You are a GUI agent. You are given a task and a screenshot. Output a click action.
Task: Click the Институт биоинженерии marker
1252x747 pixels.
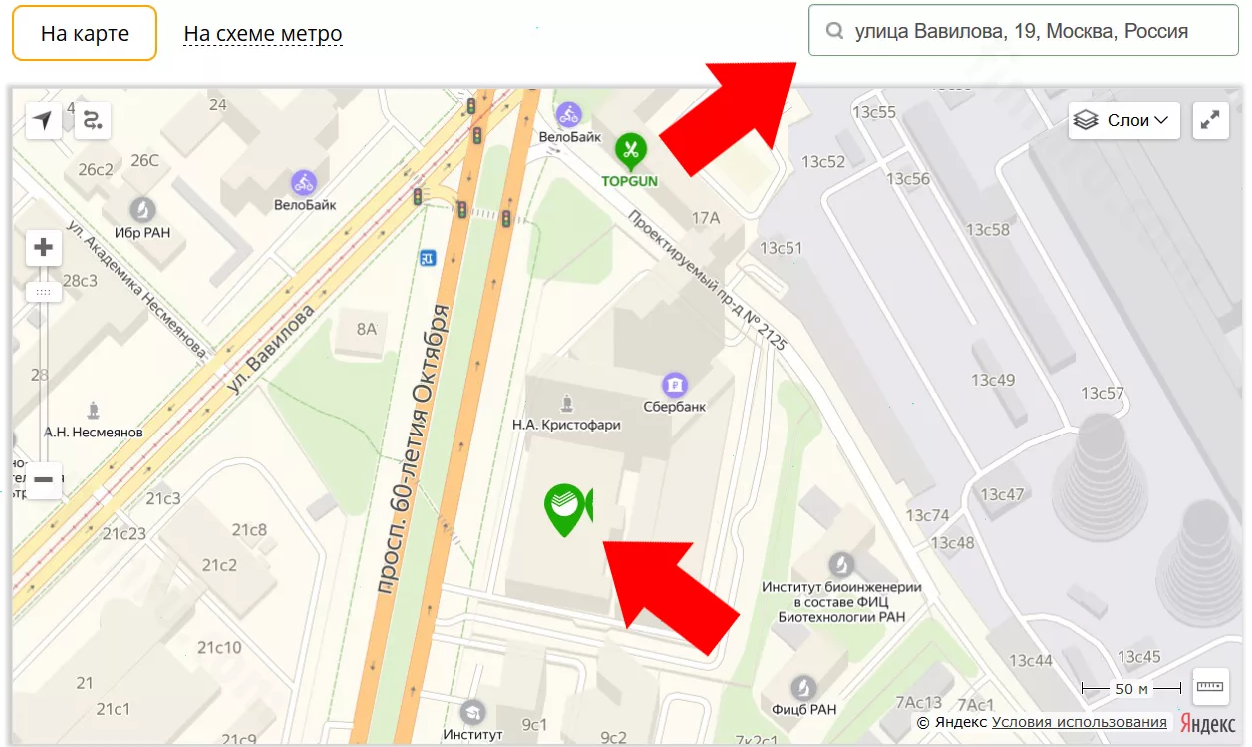pyautogui.click(x=841, y=564)
